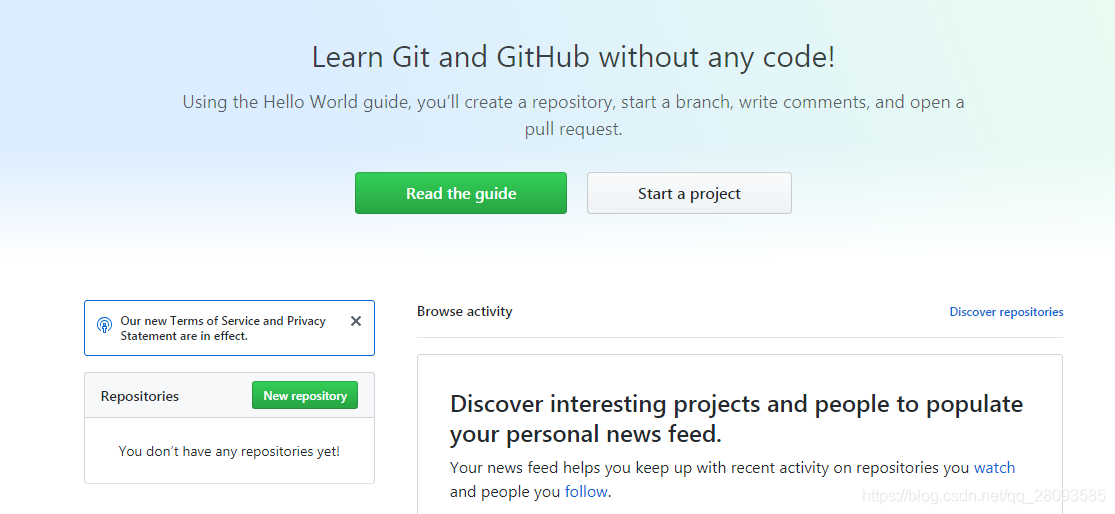Click the Start a project button
Image resolution: width=1115 pixels, height=514 pixels.
click(689, 193)
